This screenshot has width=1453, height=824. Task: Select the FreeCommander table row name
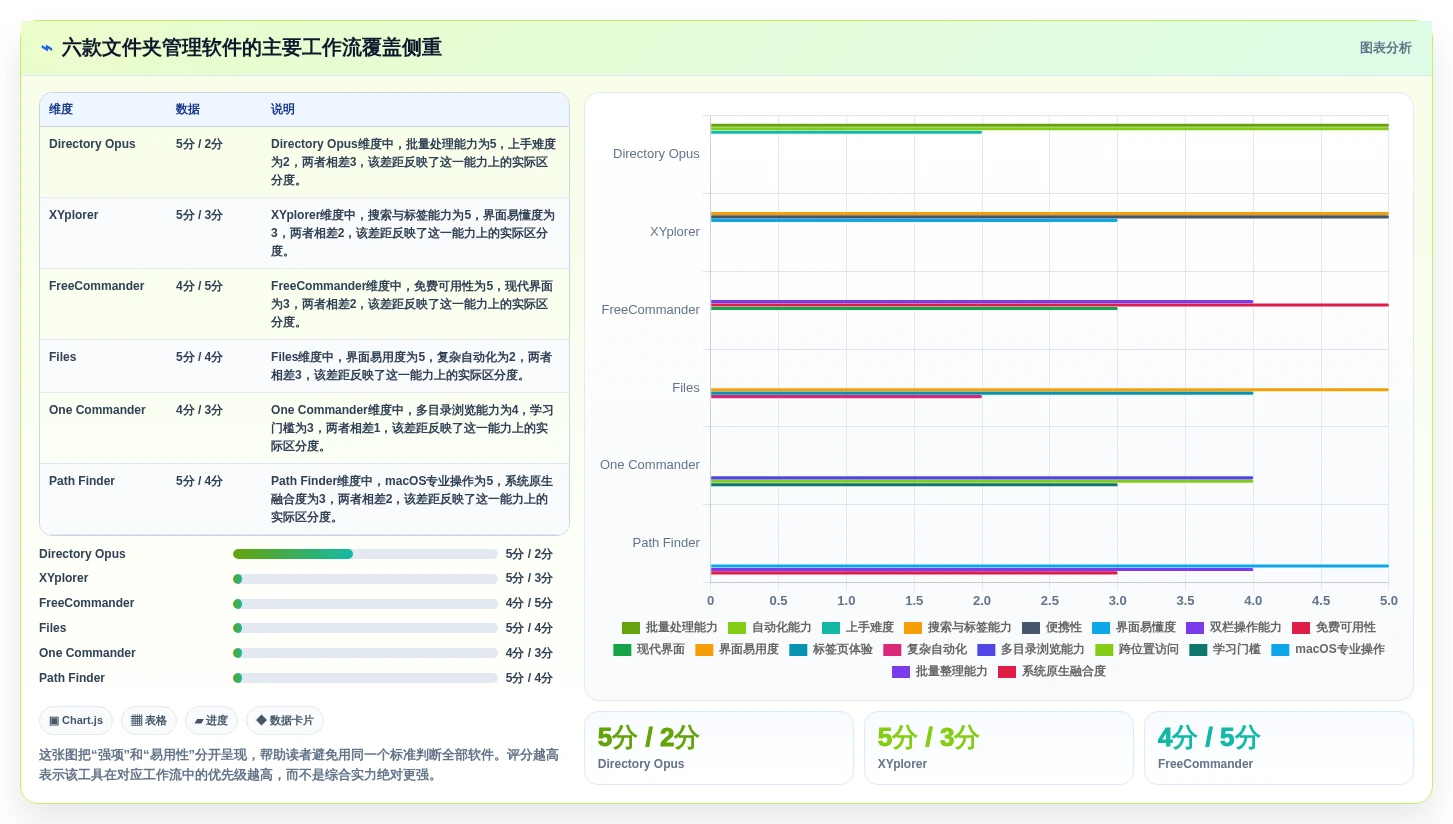(96, 286)
